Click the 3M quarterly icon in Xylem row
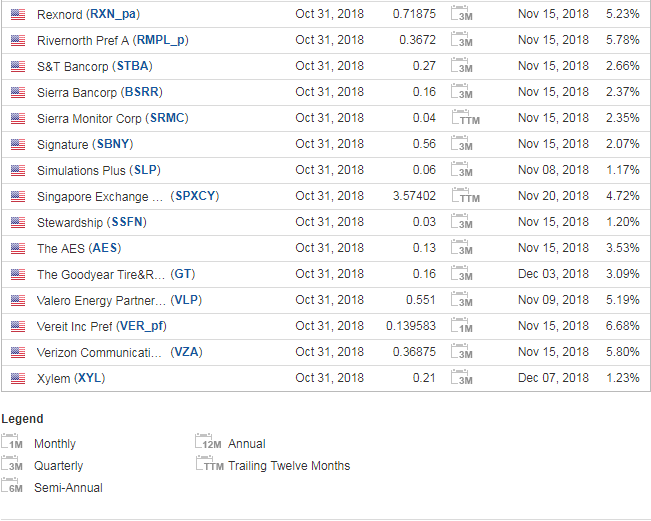 (462, 377)
